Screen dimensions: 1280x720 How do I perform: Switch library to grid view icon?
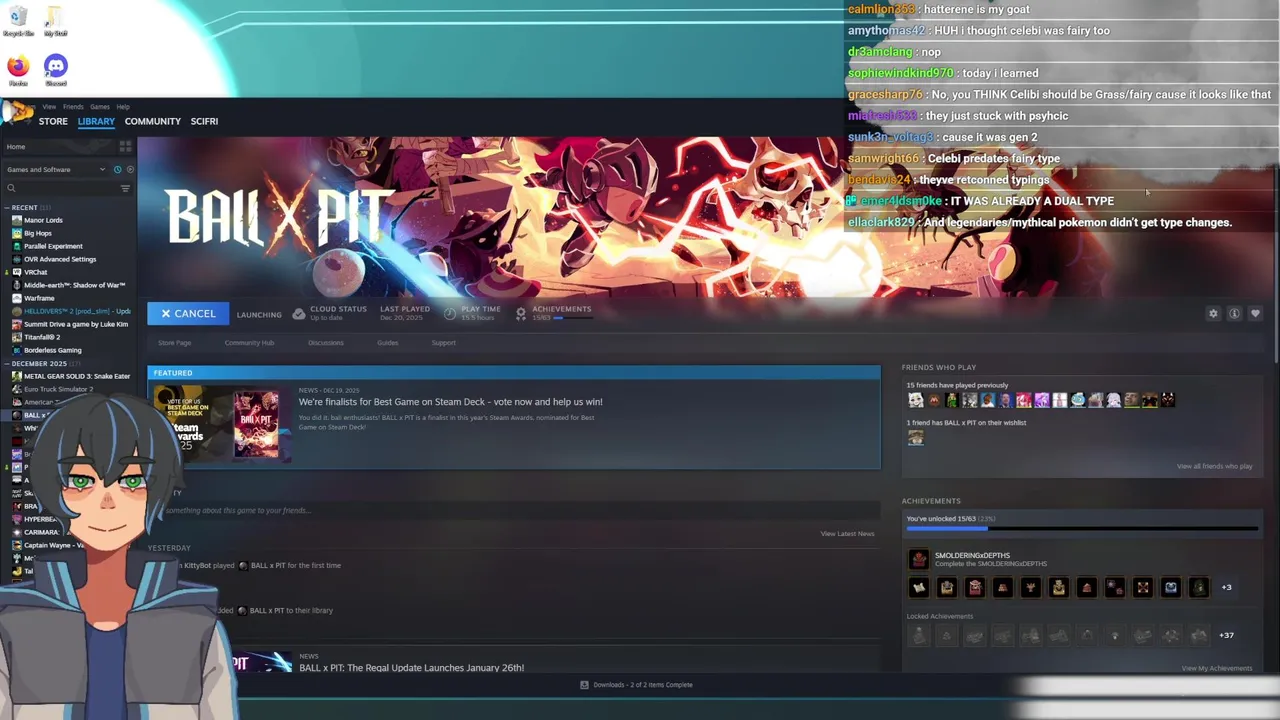125,146
